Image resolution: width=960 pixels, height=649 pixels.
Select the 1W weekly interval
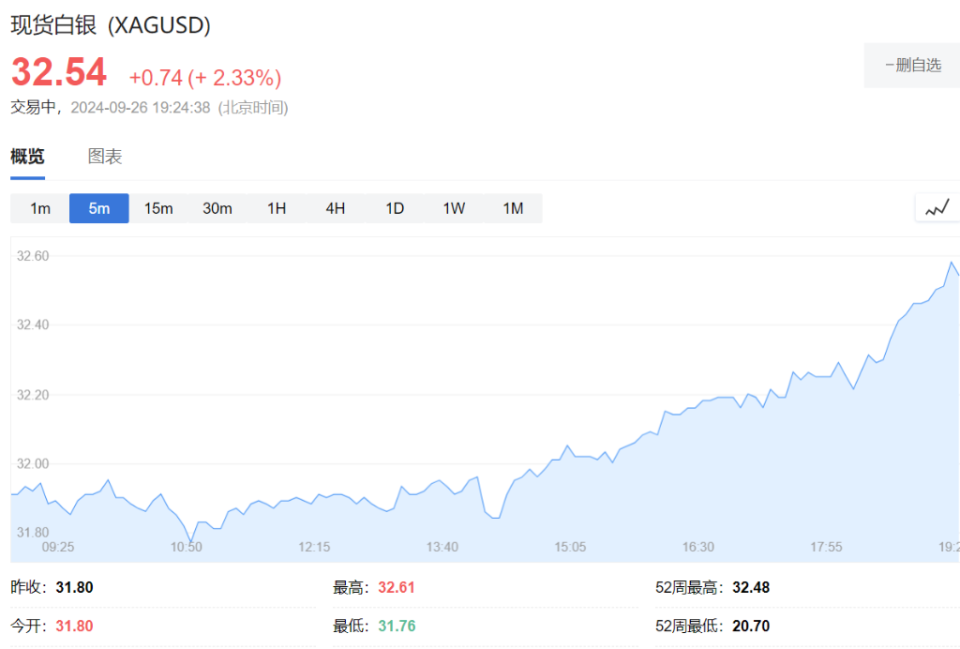(454, 208)
